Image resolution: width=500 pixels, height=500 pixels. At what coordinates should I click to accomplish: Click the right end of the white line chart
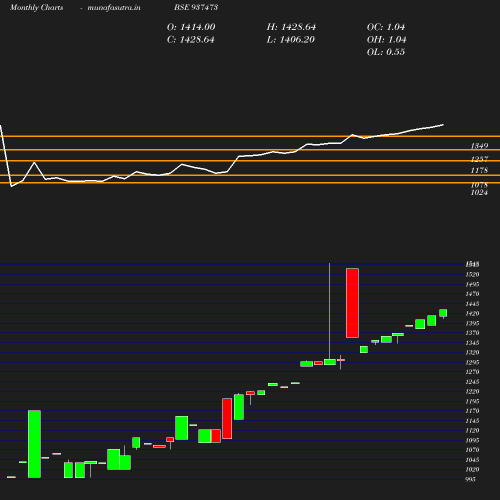tap(443, 125)
